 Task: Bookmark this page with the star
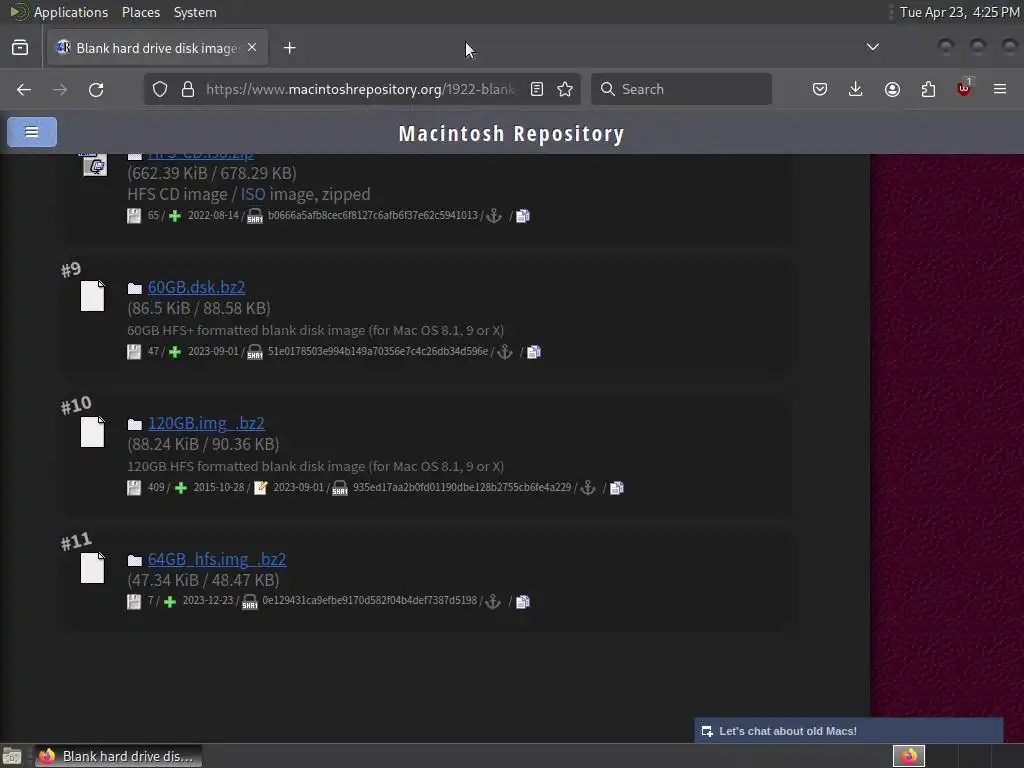click(x=566, y=89)
